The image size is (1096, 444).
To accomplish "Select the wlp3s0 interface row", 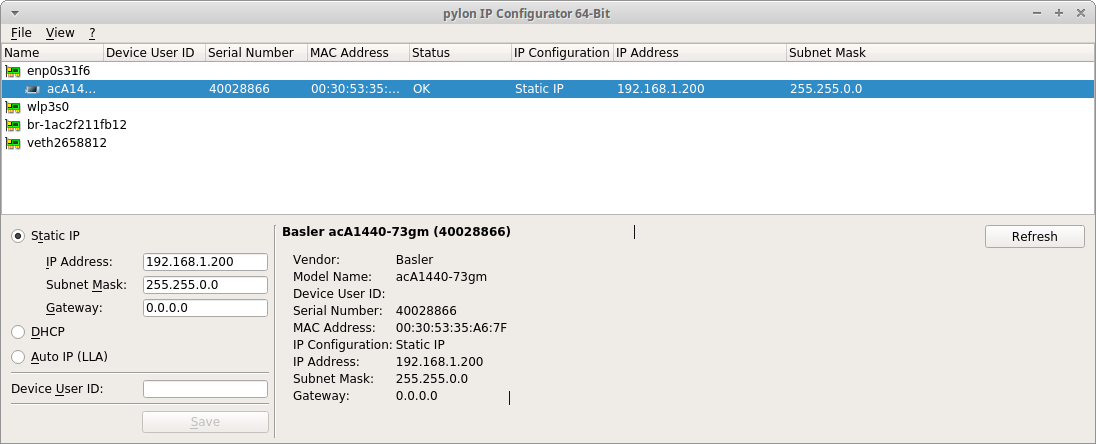I will [548, 107].
